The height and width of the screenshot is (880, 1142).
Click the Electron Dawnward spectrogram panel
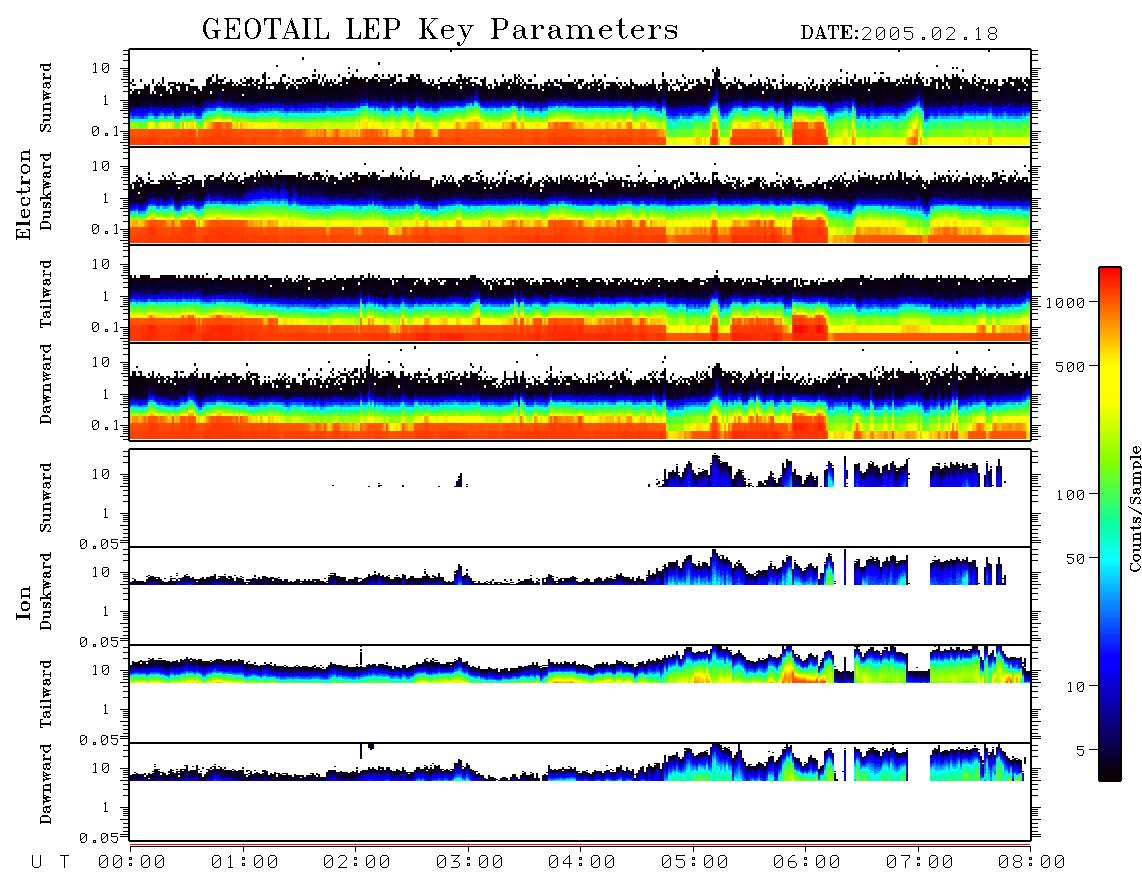click(580, 391)
